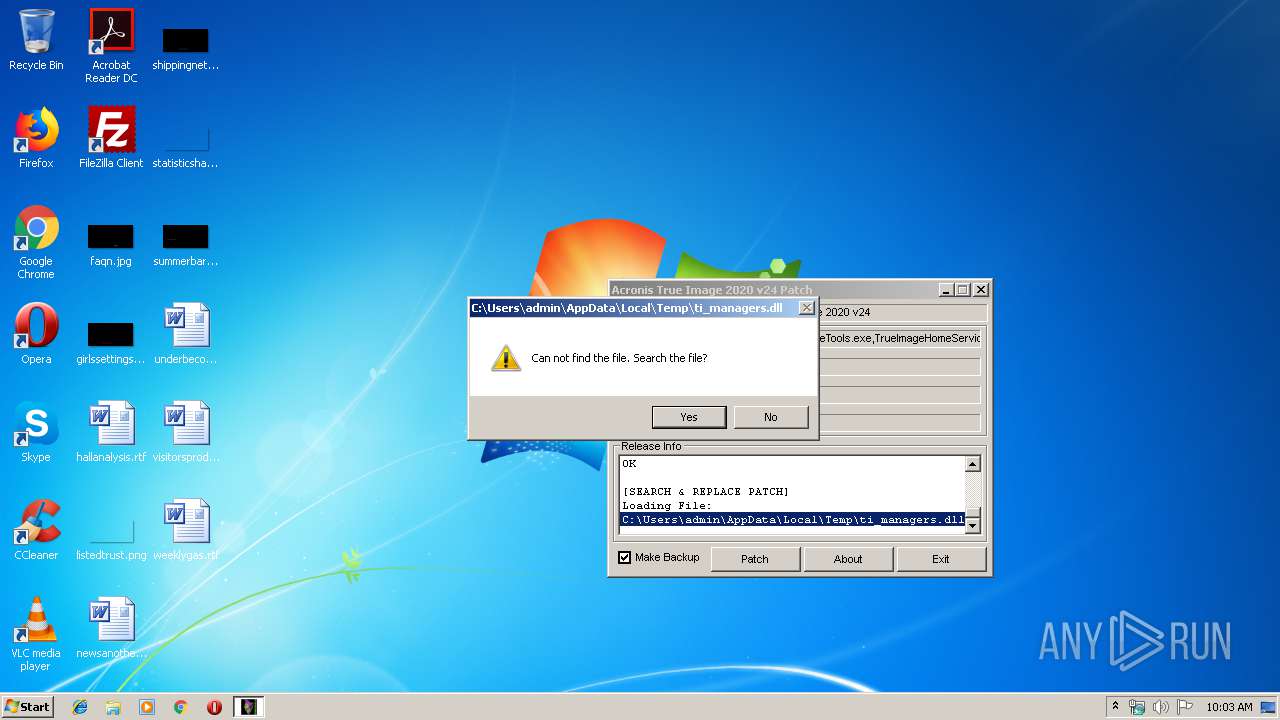
Task: Open the Action Center flag icon
Action: pyautogui.click(x=1185, y=707)
